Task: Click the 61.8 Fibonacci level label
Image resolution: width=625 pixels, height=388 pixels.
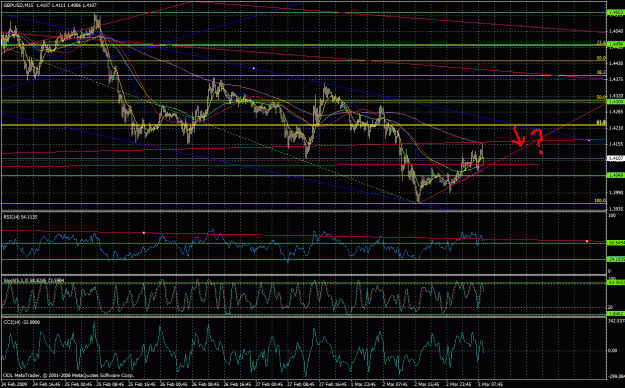Action: pyautogui.click(x=601, y=122)
